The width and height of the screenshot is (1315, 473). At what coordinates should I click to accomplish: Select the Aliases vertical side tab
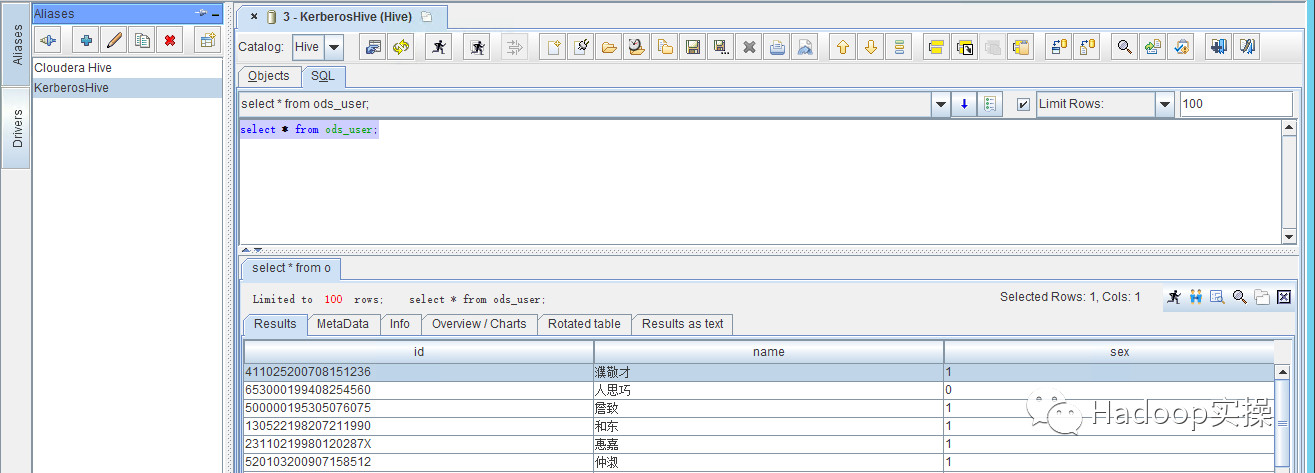(16, 45)
